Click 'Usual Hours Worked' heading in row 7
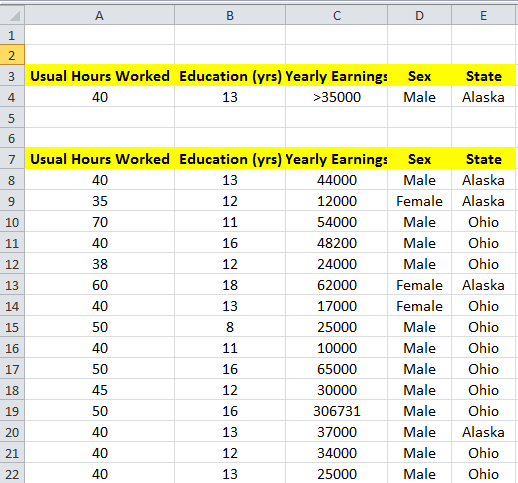Viewport: 518px width, 483px height. click(100, 159)
